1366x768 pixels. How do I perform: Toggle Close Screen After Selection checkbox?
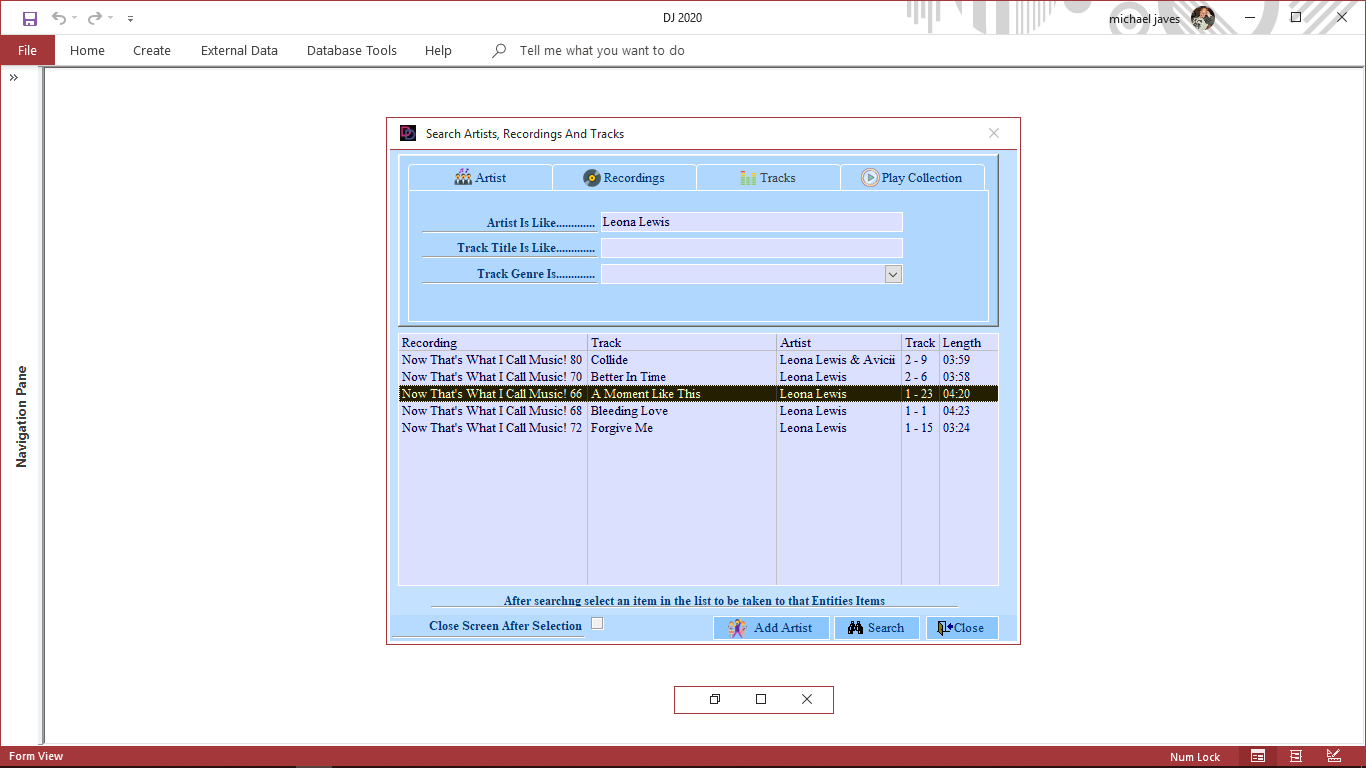[x=597, y=623]
